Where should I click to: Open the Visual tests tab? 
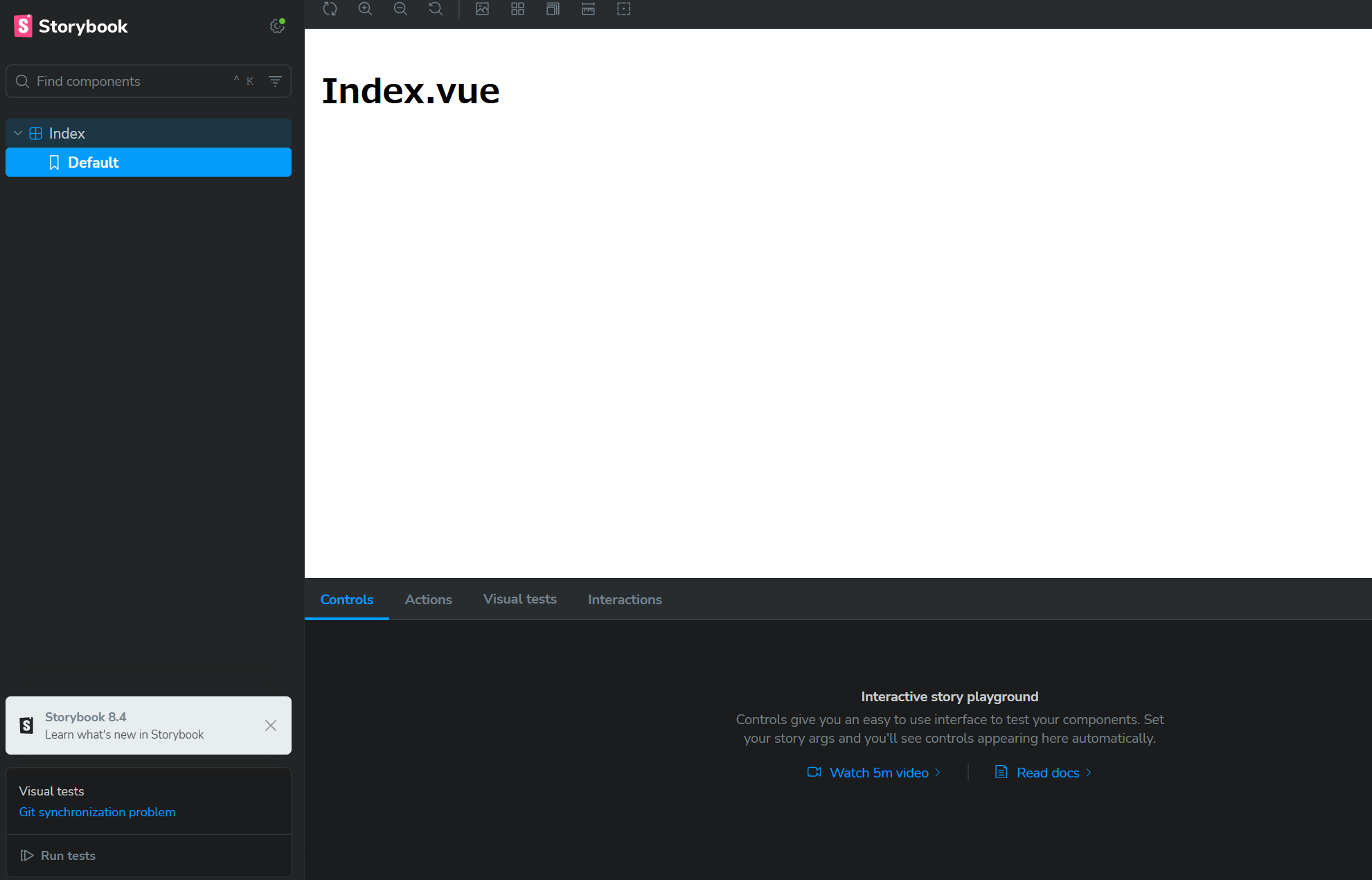[x=519, y=599]
